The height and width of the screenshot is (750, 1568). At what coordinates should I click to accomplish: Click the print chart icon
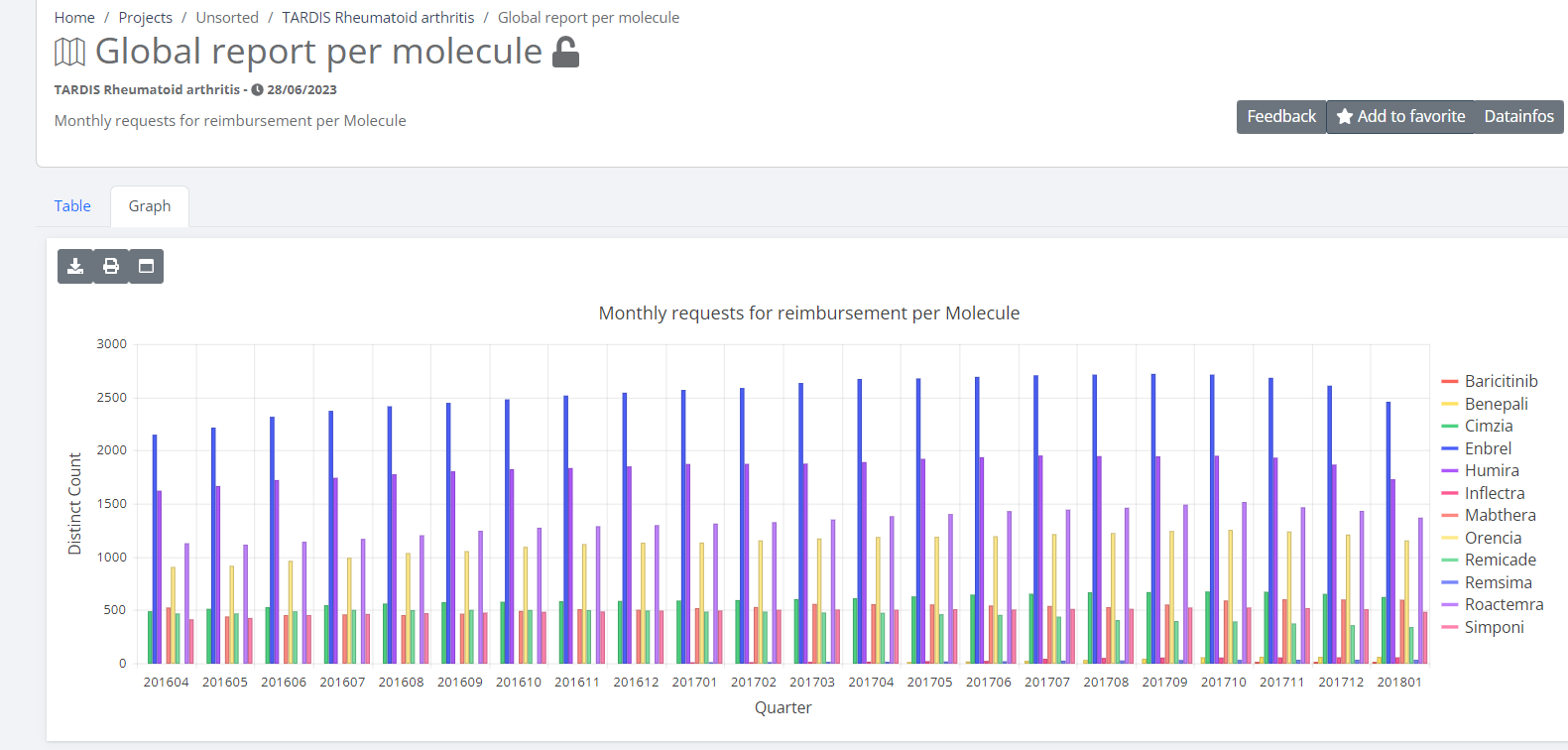[x=111, y=266]
